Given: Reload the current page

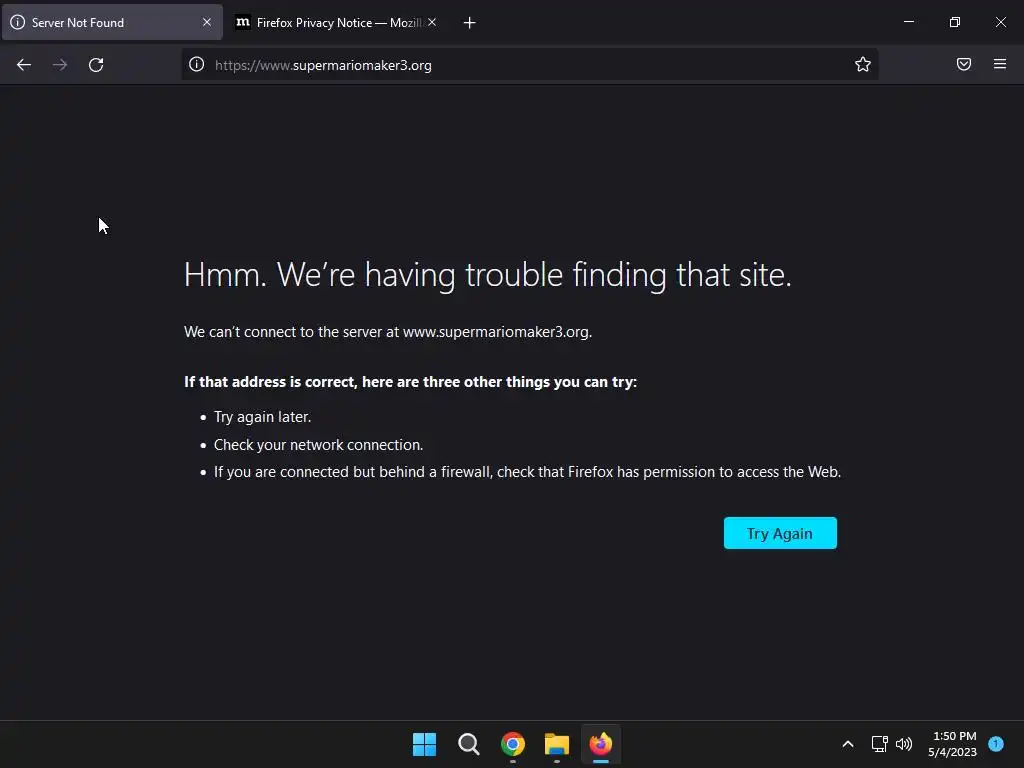Looking at the screenshot, I should tap(96, 65).
